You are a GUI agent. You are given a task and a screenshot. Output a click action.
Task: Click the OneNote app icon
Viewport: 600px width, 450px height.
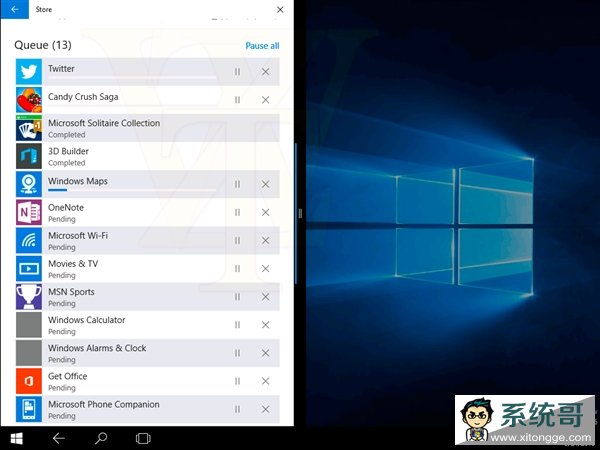(x=29, y=212)
